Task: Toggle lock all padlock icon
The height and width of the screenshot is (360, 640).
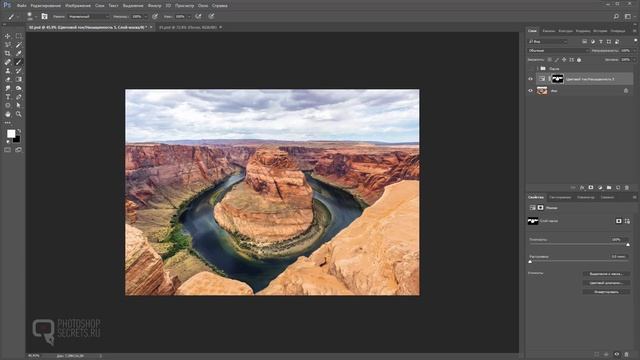Action: click(x=579, y=60)
